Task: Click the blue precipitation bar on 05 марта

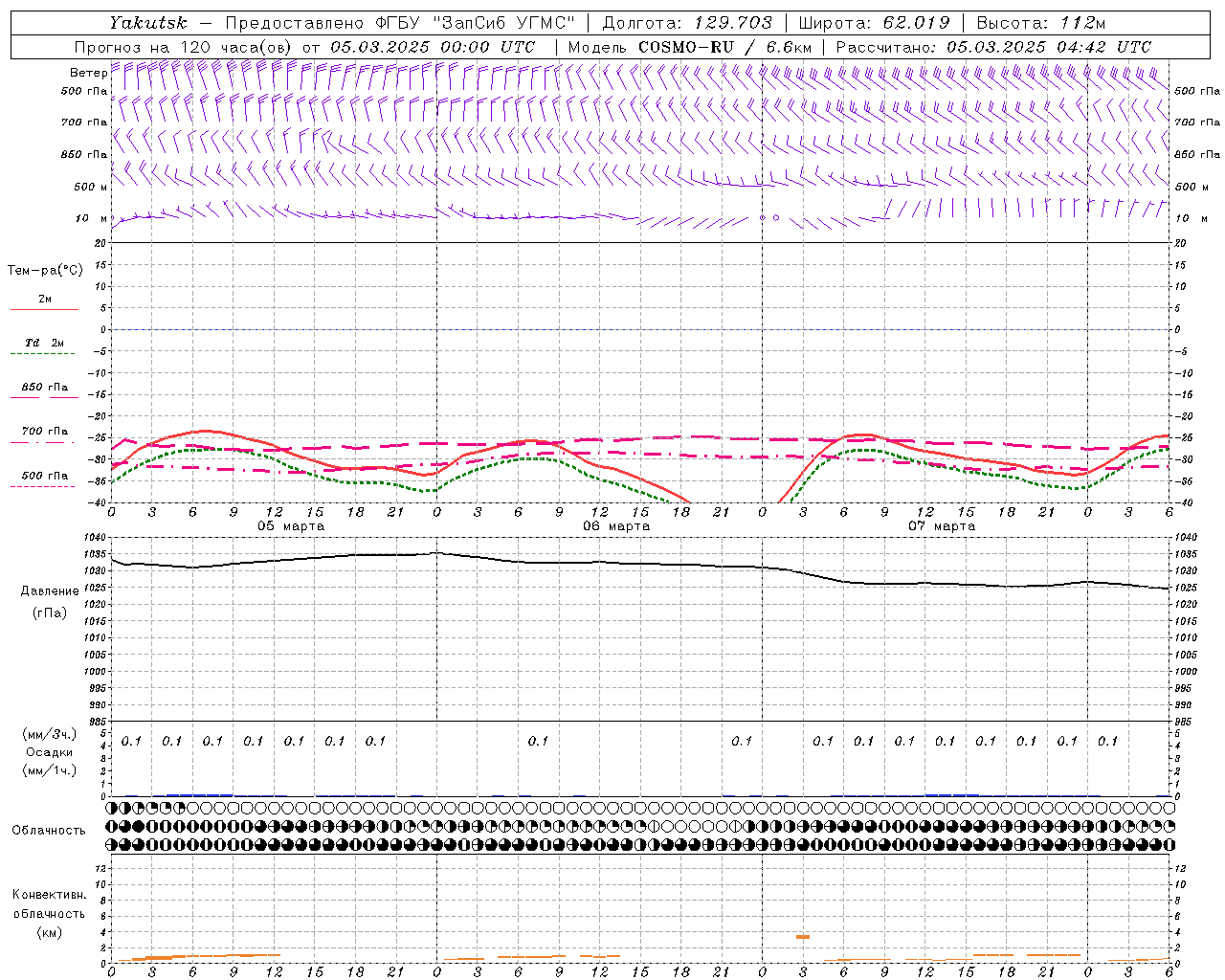Action: (200, 794)
